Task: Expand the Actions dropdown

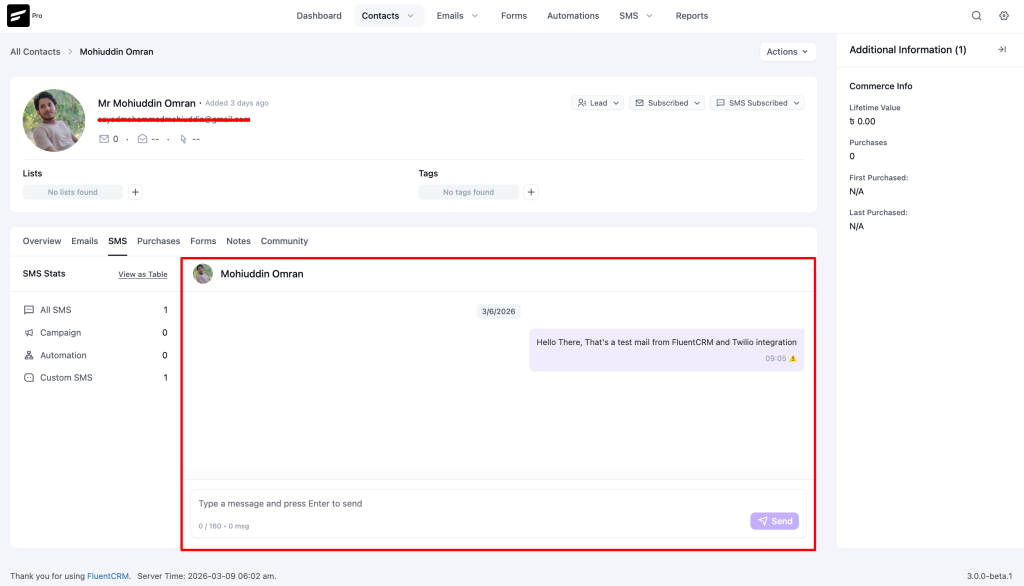Action: [788, 51]
